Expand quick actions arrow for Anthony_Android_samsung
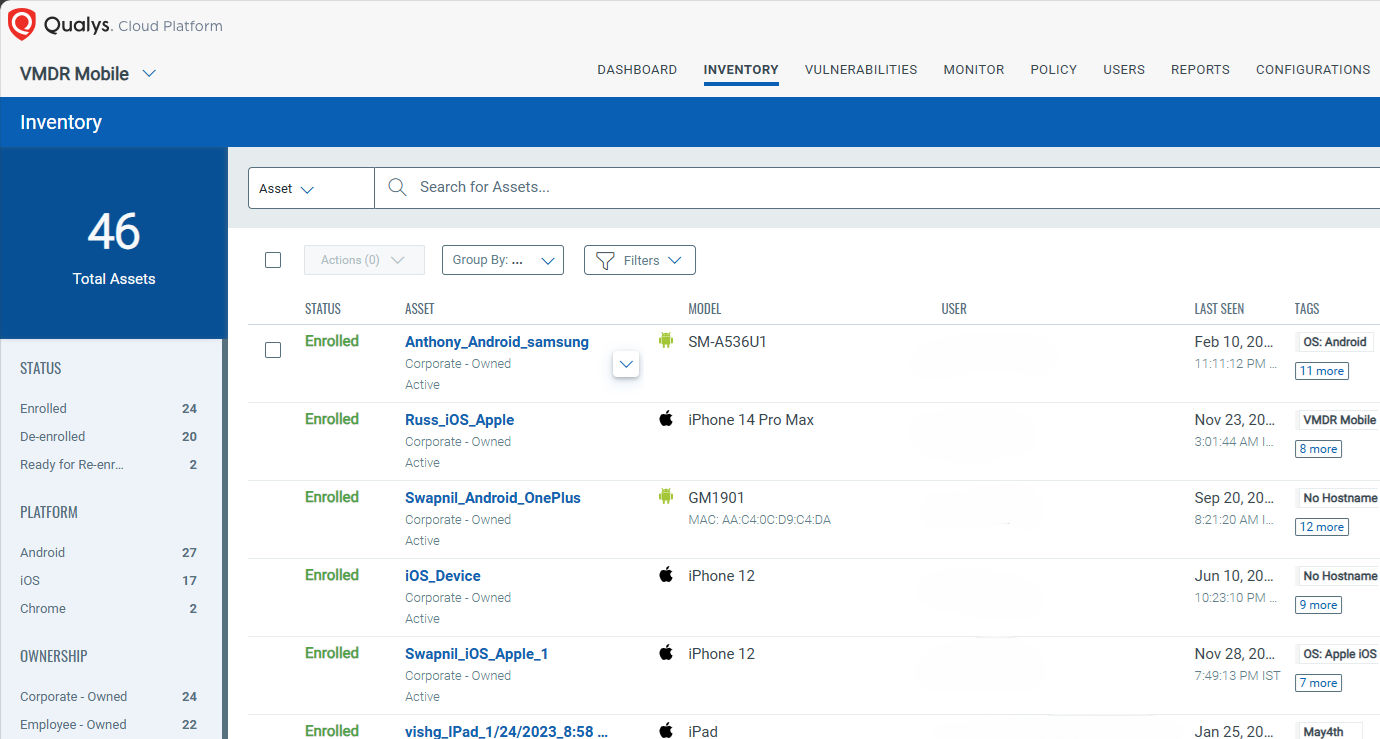This screenshot has height=739, width=1380. point(626,365)
